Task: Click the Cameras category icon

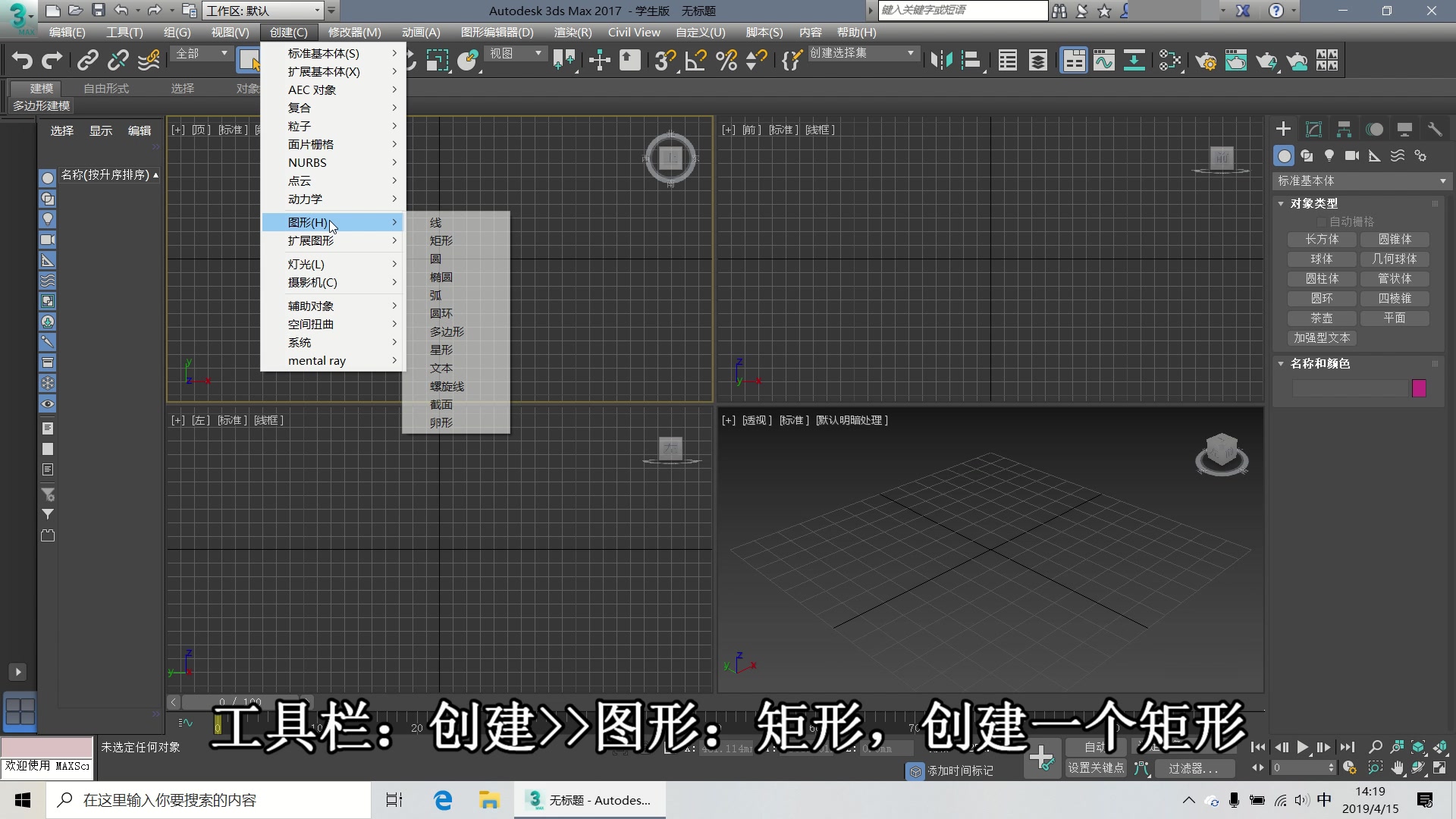Action: pyautogui.click(x=1351, y=155)
